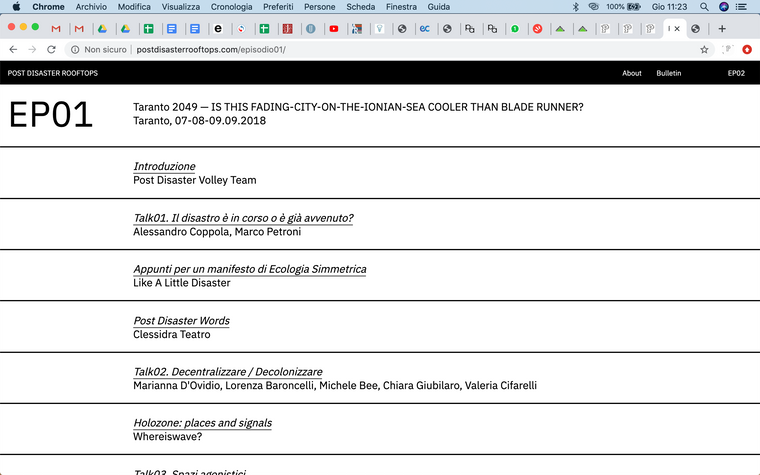Open the Bulletin page link
Viewport: 760px width, 475px height.
[669, 73]
